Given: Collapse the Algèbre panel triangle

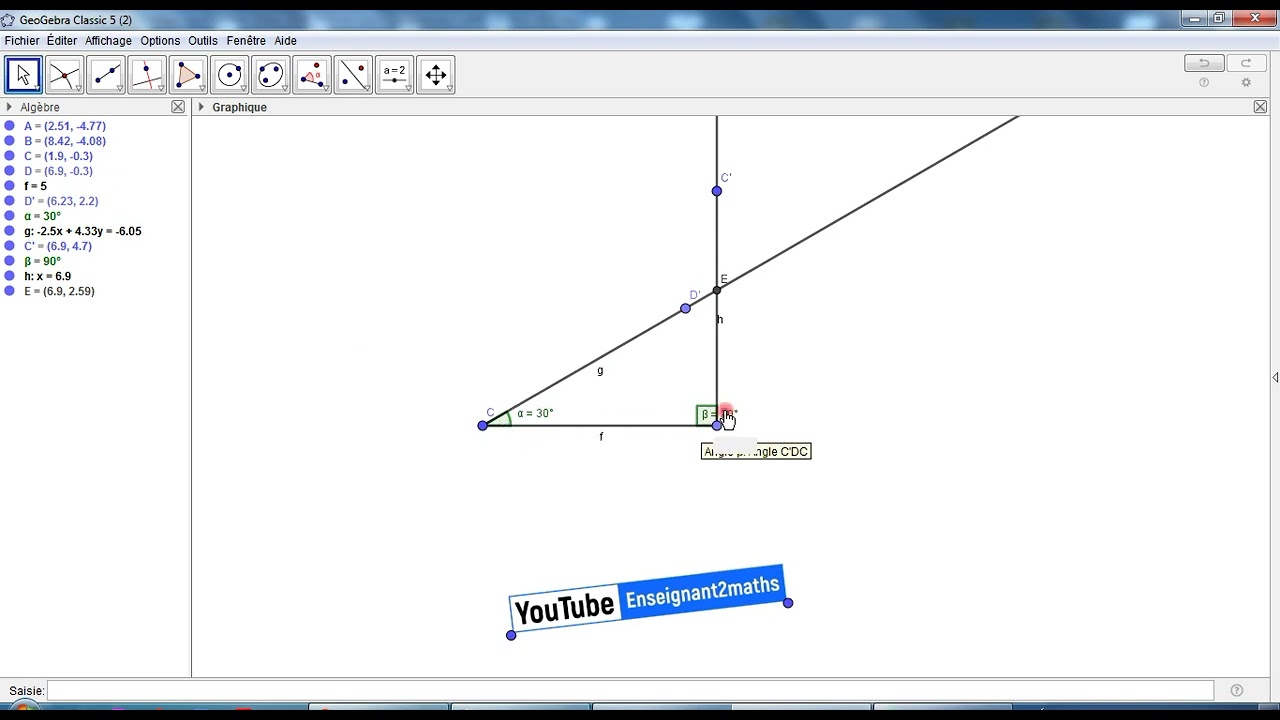Looking at the screenshot, I should (9, 107).
